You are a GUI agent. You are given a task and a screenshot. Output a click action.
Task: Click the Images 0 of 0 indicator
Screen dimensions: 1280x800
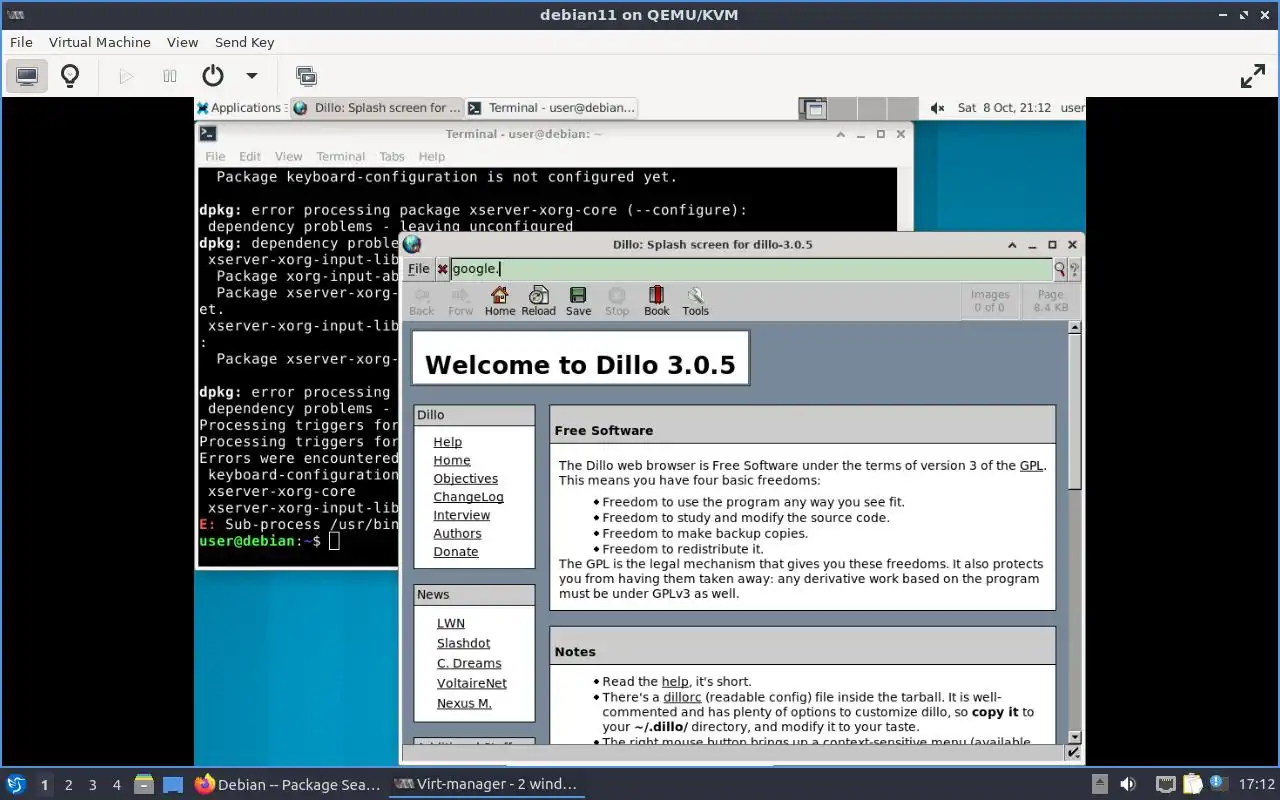pos(990,301)
